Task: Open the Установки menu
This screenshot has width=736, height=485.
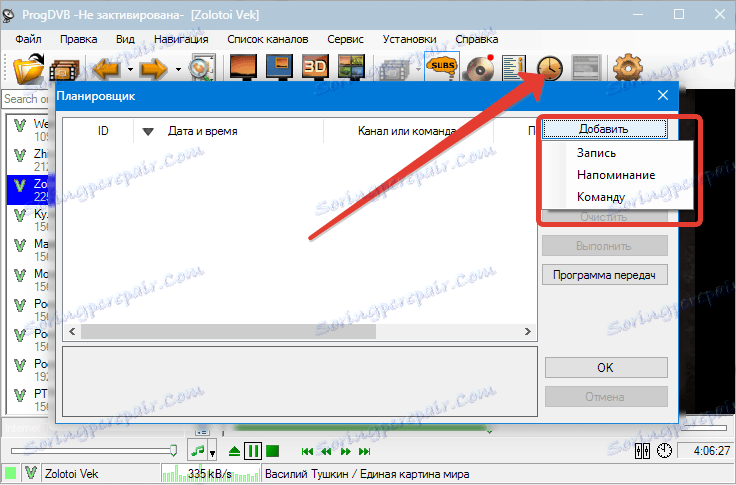Action: click(x=409, y=39)
